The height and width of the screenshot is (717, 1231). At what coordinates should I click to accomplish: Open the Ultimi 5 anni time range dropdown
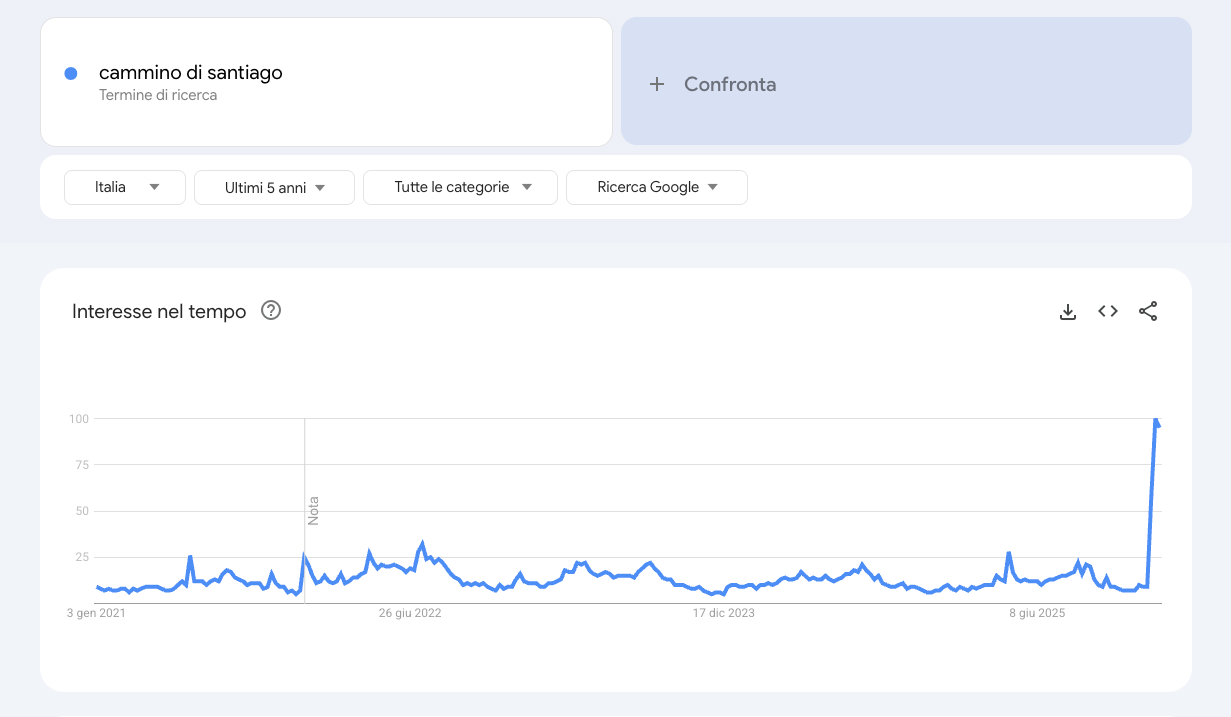(274, 187)
